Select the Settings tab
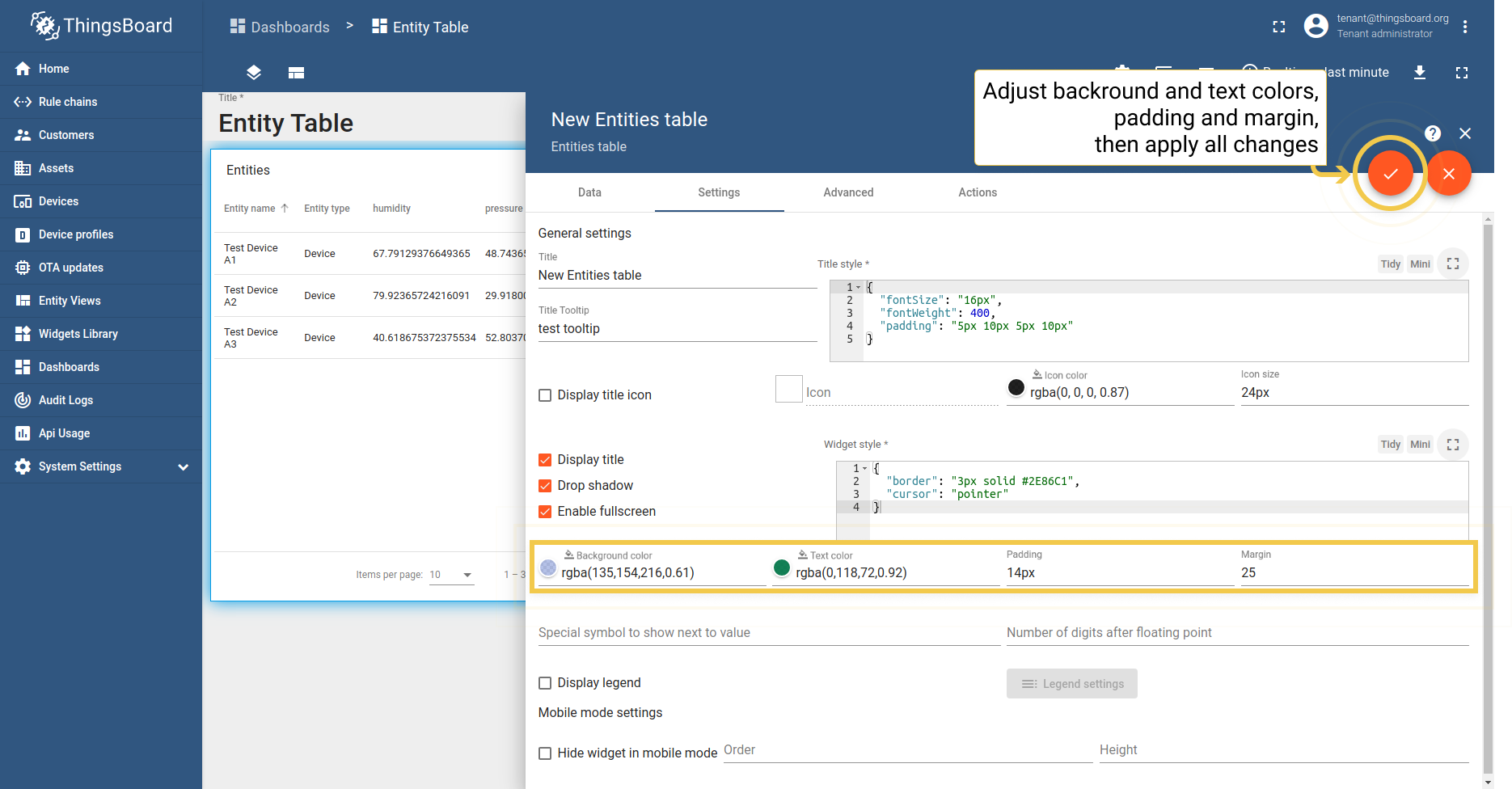The height and width of the screenshot is (789, 1512). 719,192
